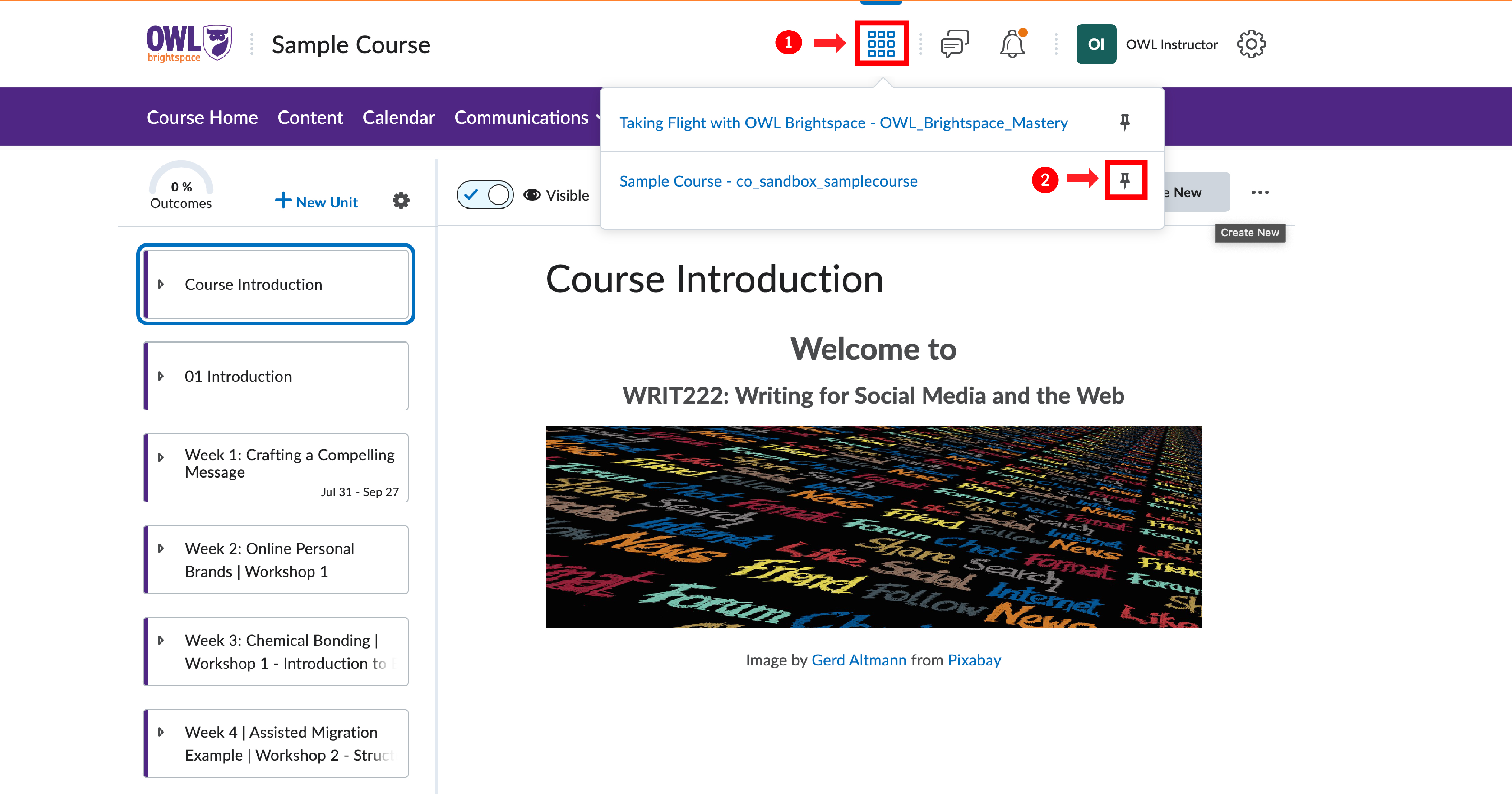Click the OWL Brightspace logo
This screenshot has height=794, width=1512.
pos(188,44)
